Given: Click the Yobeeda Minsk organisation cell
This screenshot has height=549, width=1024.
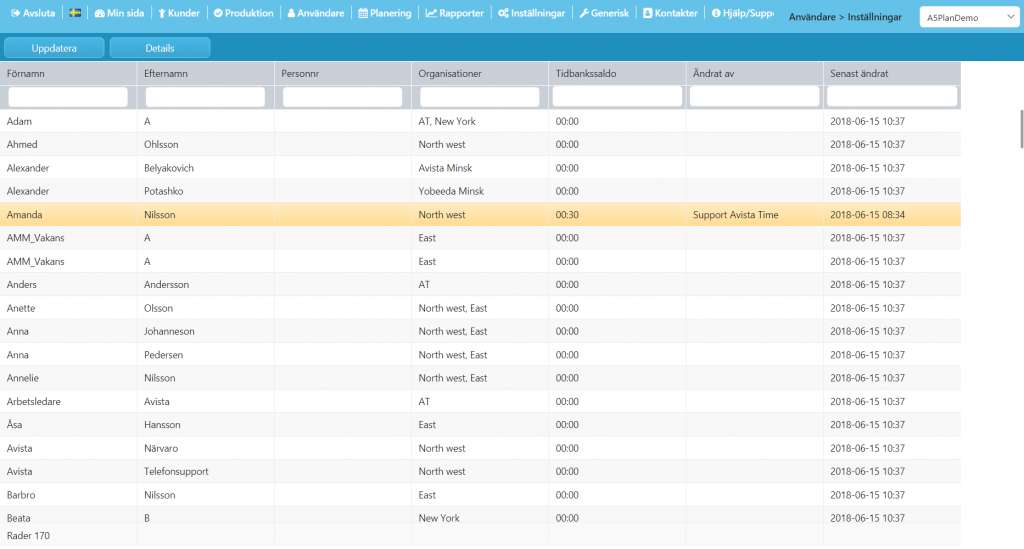Looking at the screenshot, I should pyautogui.click(x=451, y=191).
